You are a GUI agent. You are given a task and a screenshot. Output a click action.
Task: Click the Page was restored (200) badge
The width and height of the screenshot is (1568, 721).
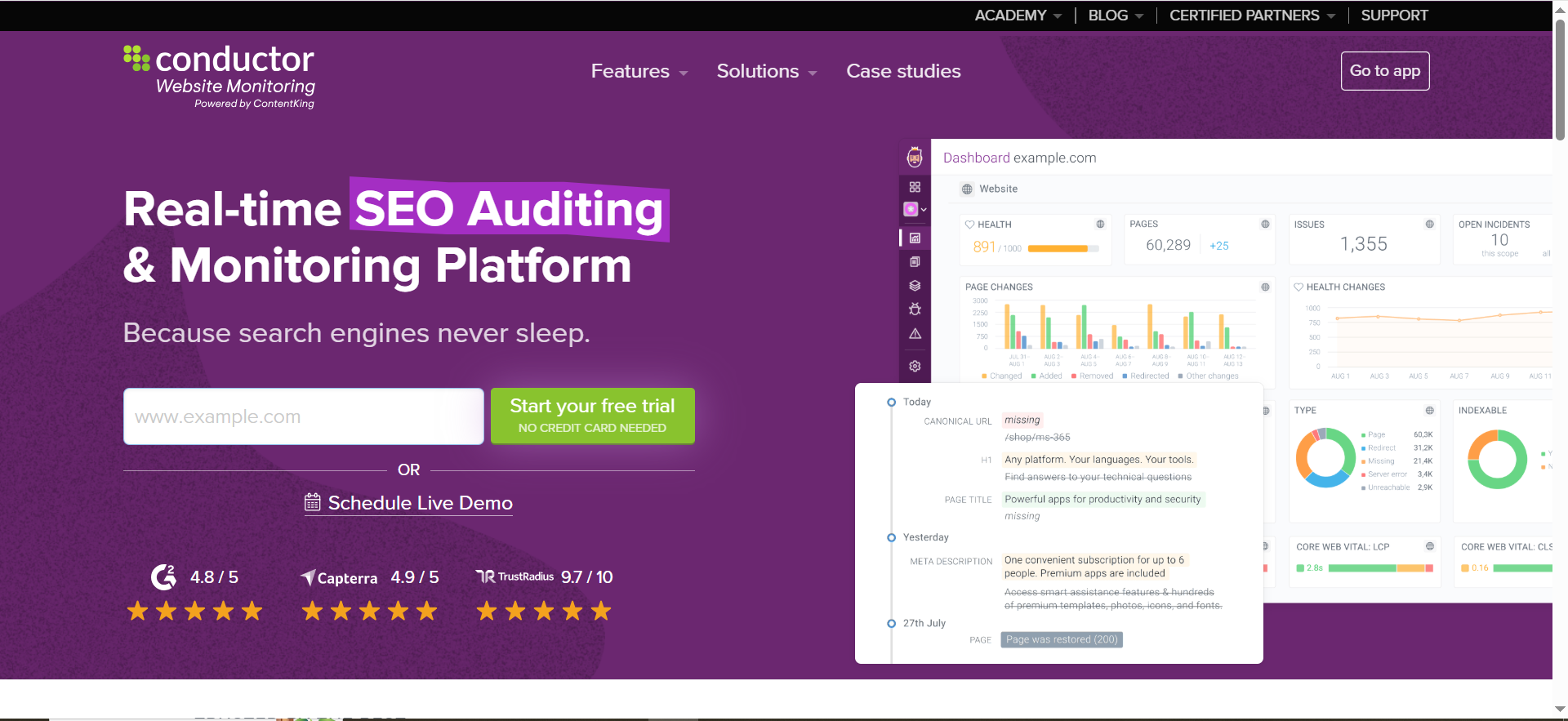point(1062,639)
